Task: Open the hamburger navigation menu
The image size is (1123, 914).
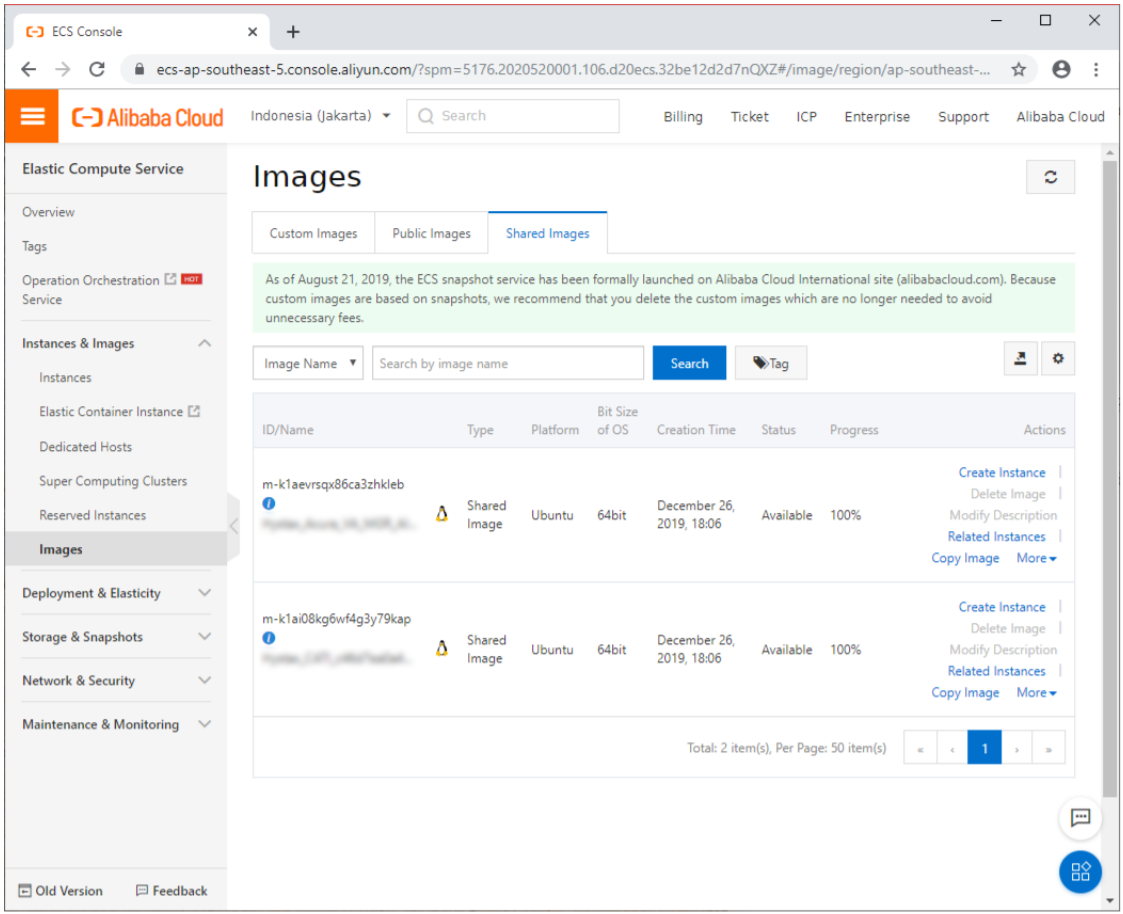Action: pos(32,117)
